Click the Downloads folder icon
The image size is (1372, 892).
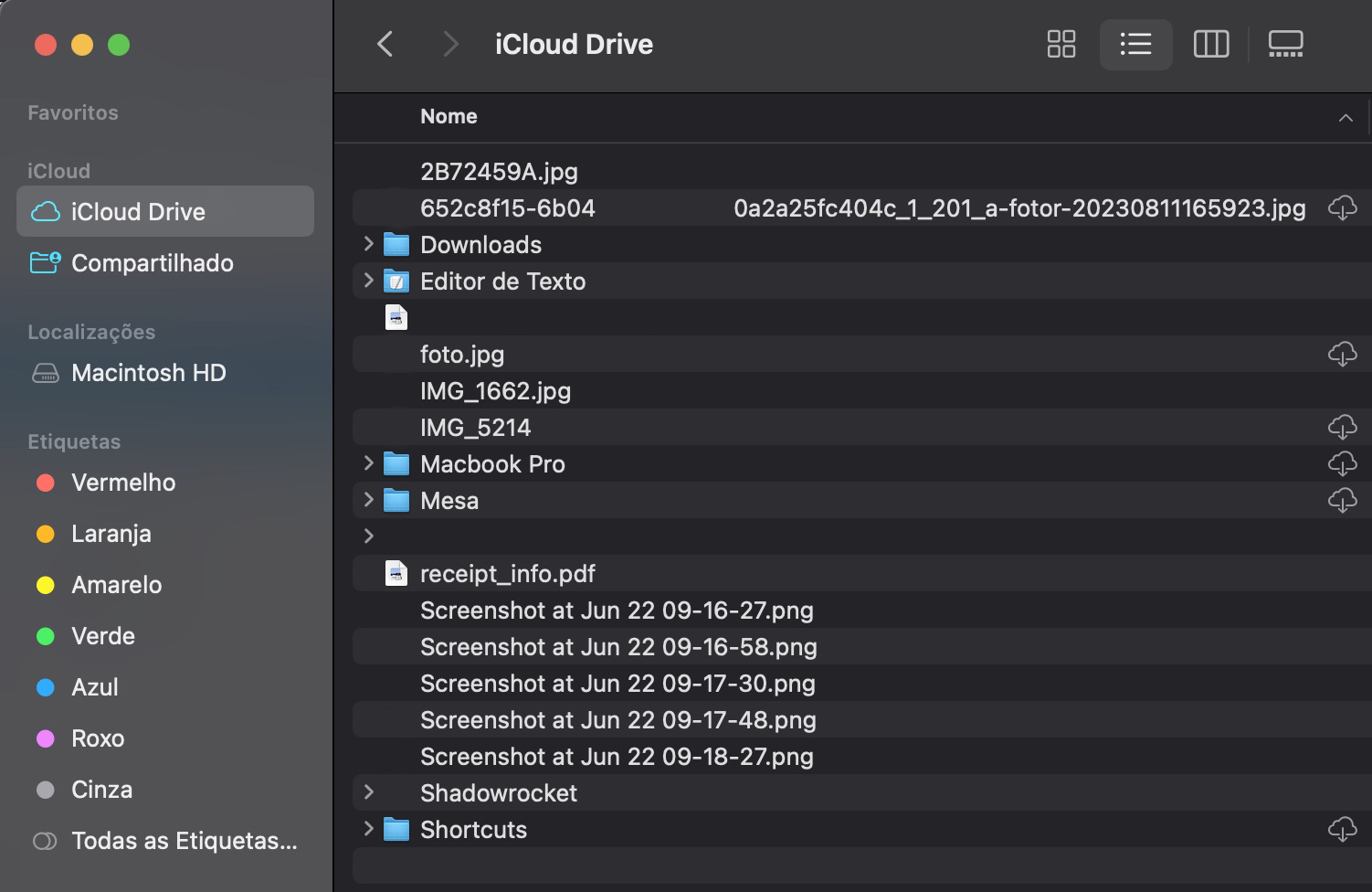pyautogui.click(x=396, y=245)
